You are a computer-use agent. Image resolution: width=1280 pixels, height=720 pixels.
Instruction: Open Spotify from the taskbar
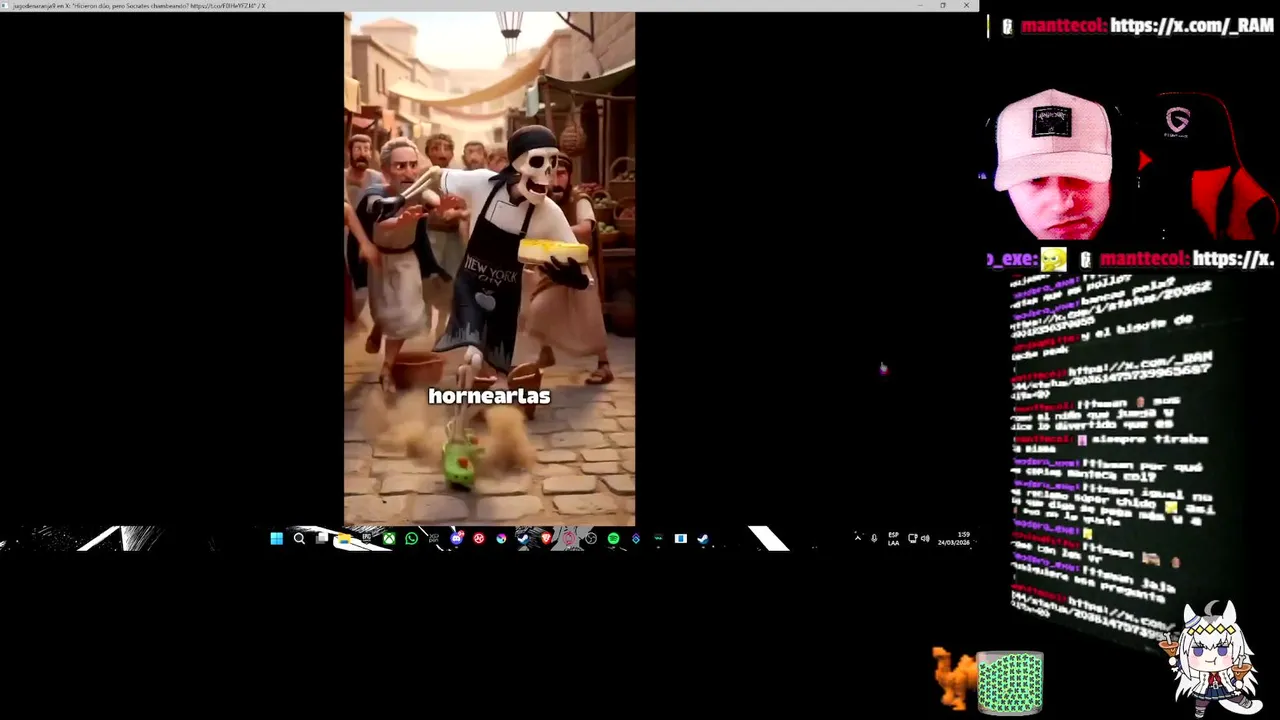pyautogui.click(x=613, y=539)
